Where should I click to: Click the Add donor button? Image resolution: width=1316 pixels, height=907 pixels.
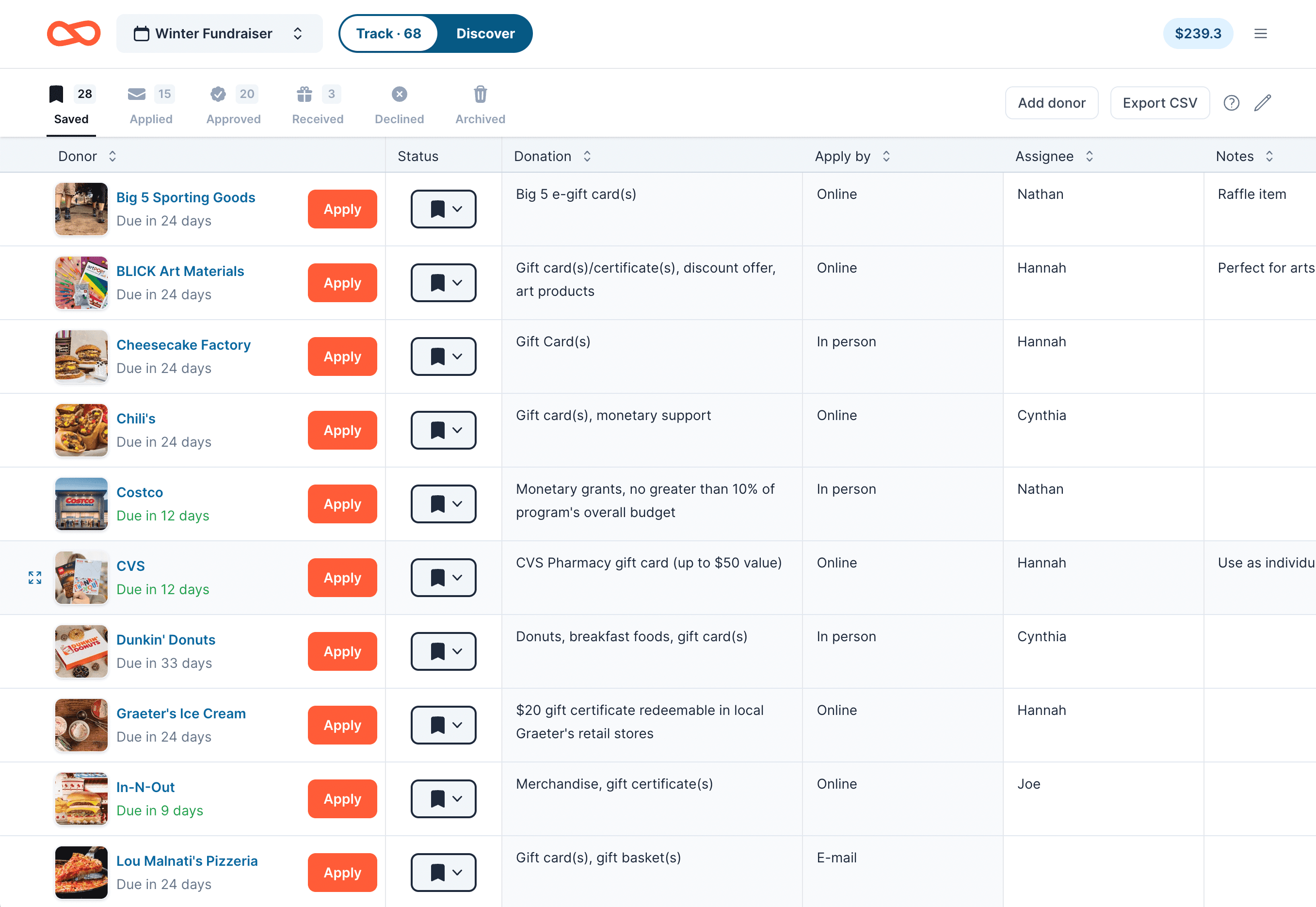click(1051, 103)
